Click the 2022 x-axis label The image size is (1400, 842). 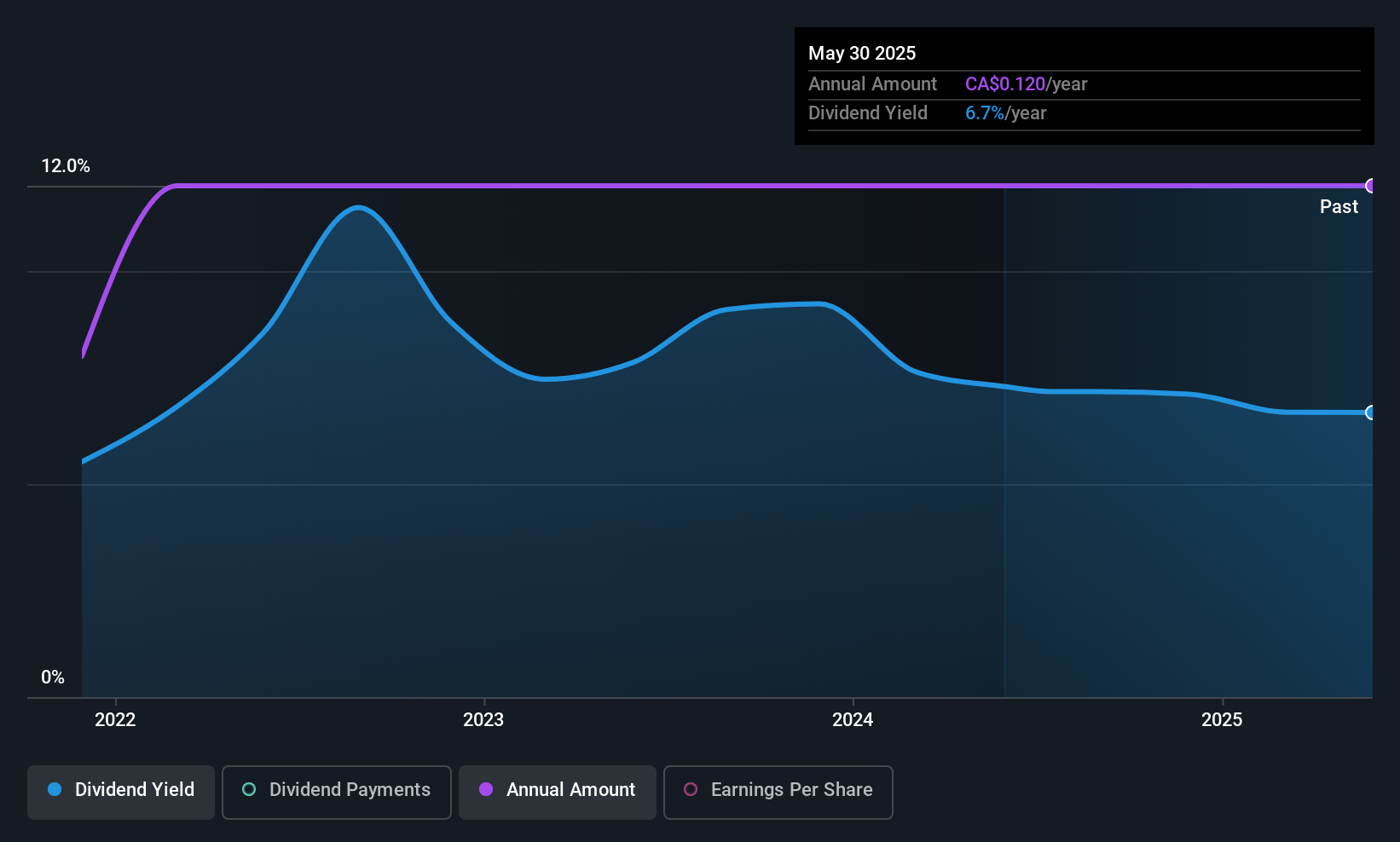click(115, 719)
